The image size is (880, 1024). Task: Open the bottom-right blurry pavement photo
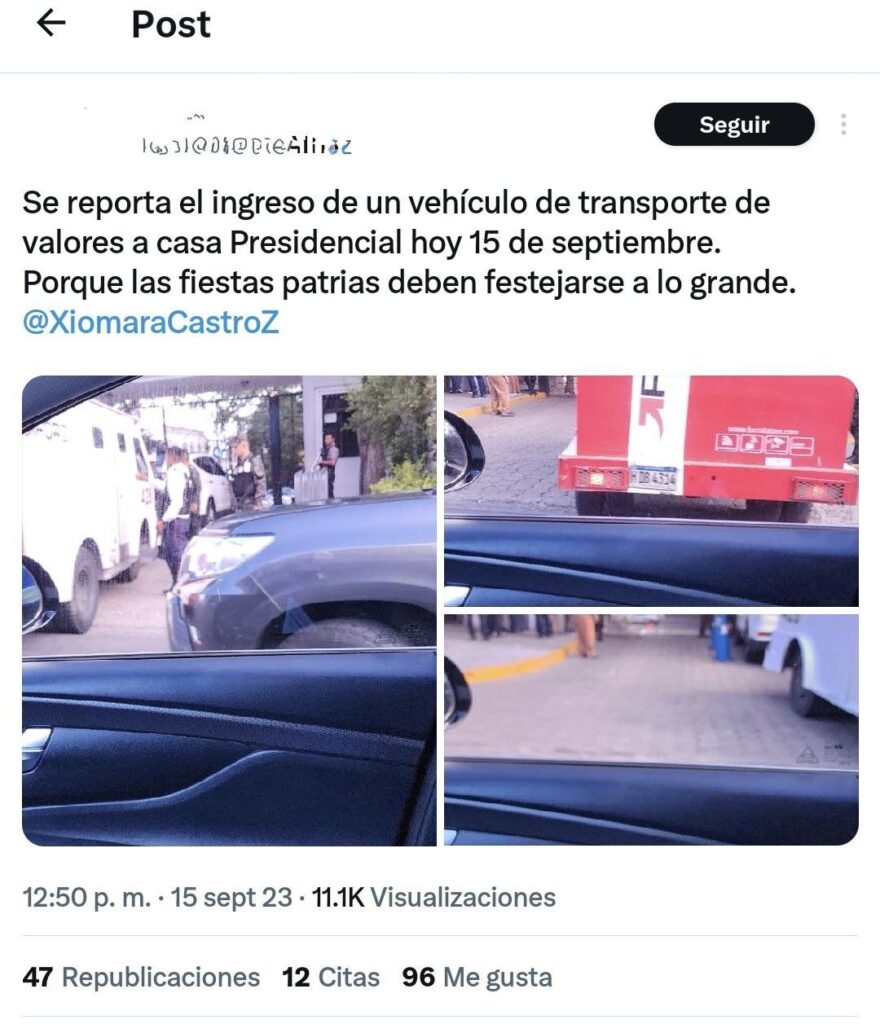pos(651,729)
